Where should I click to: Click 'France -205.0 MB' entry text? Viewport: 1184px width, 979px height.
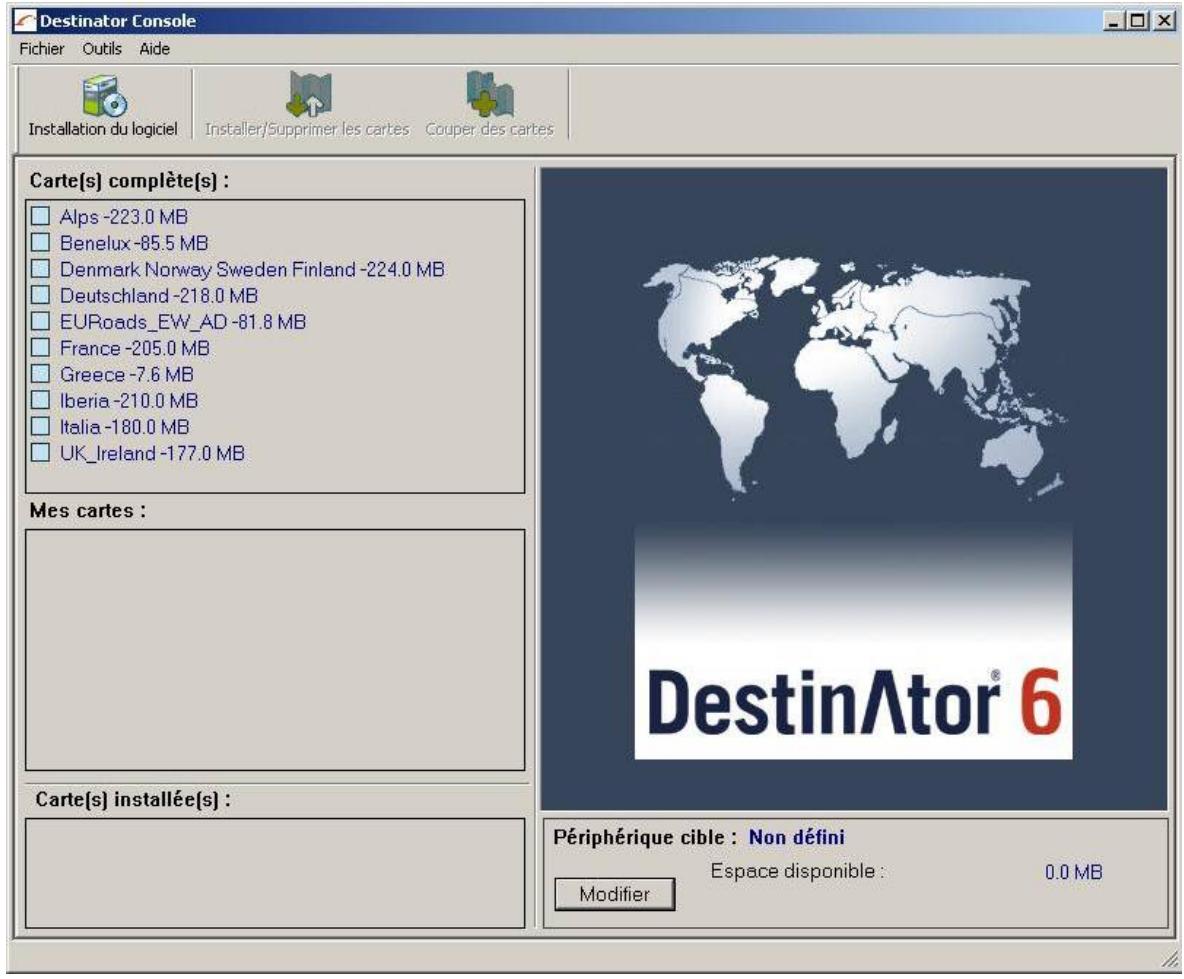[x=134, y=348]
